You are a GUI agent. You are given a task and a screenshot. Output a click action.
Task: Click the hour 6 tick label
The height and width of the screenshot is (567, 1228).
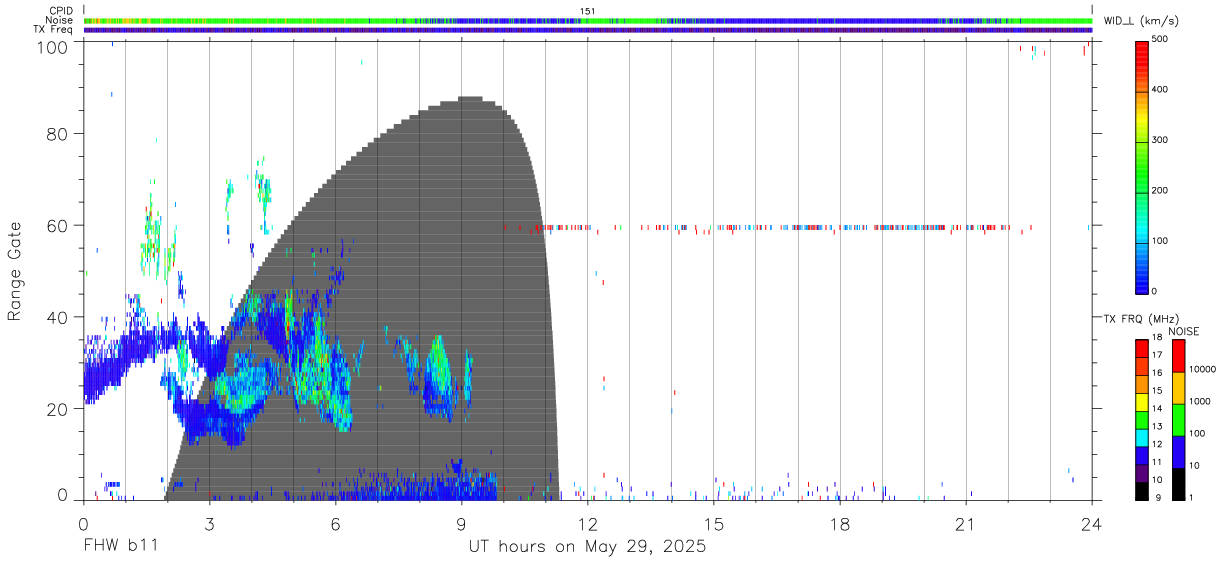coord(335,523)
